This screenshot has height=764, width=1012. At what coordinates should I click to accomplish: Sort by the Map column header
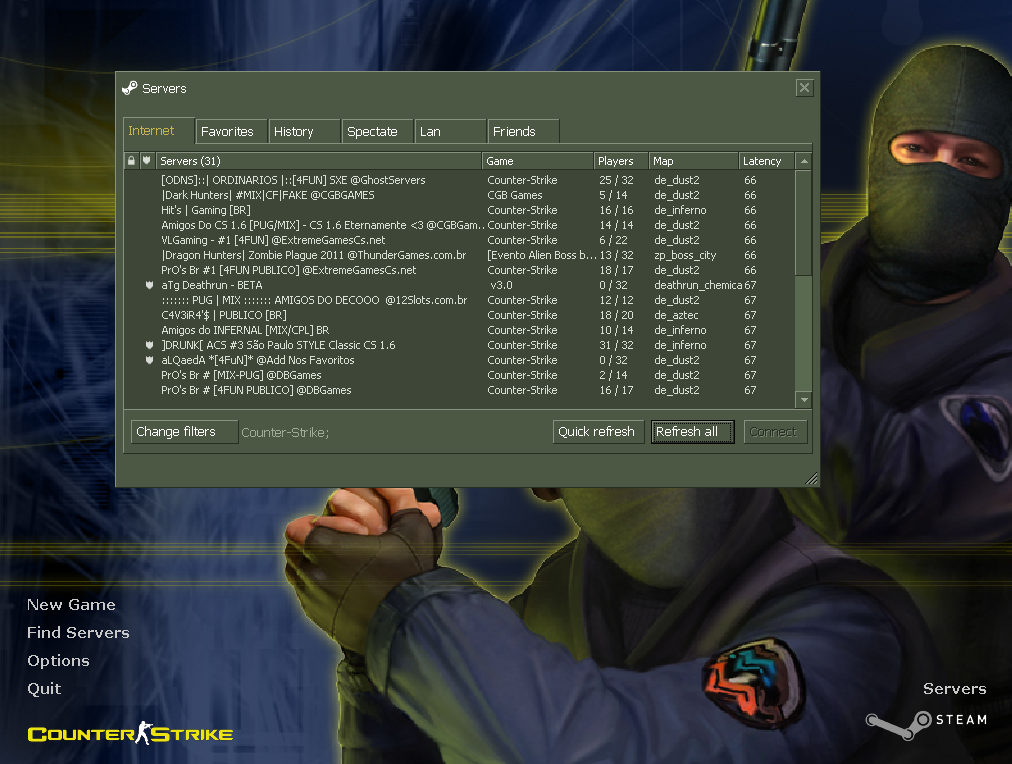click(x=693, y=161)
